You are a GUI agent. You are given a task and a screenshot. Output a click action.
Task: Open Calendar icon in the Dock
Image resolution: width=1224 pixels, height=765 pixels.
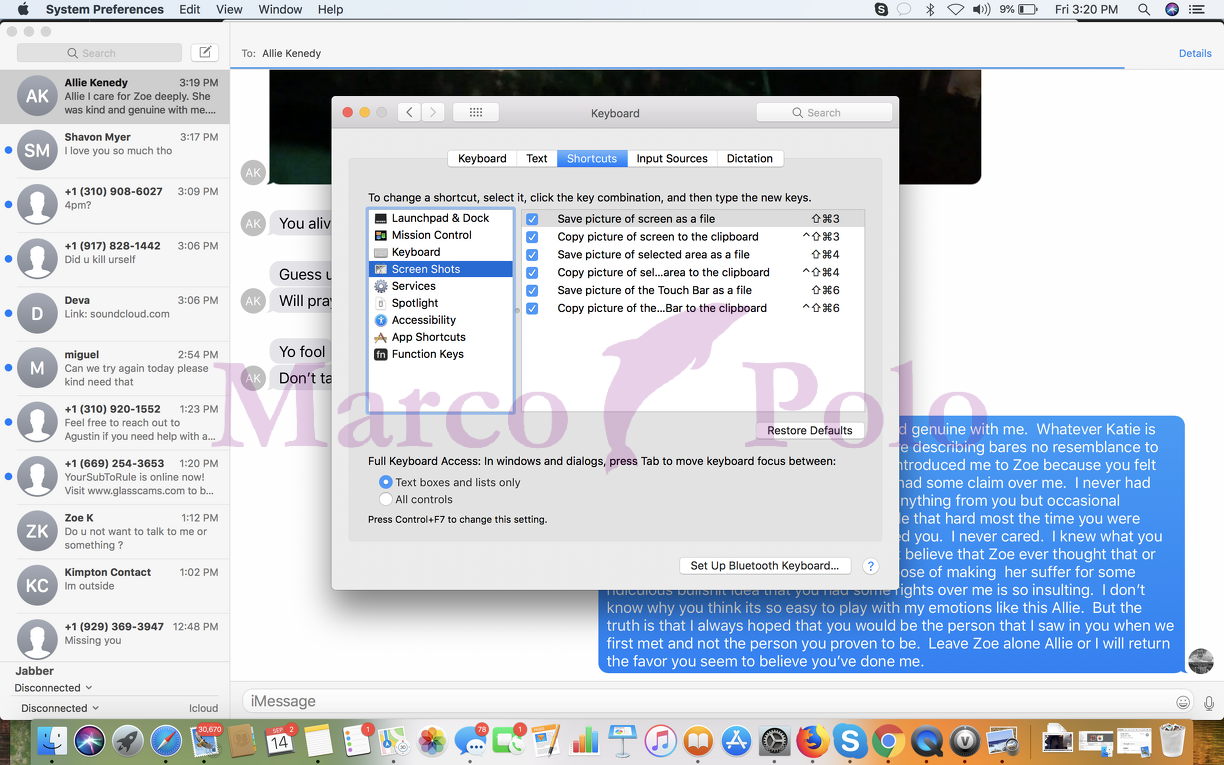(280, 741)
